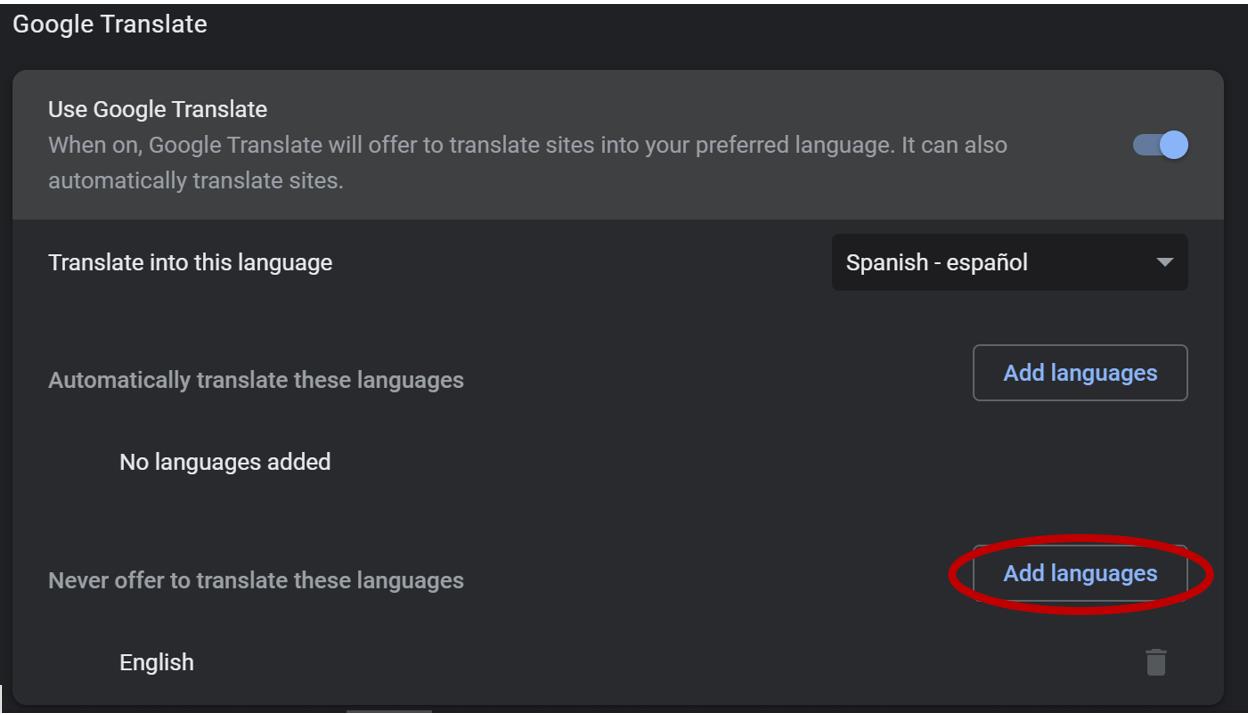The height and width of the screenshot is (715, 1250).
Task: Click the Google Translate description text
Action: 528,163
